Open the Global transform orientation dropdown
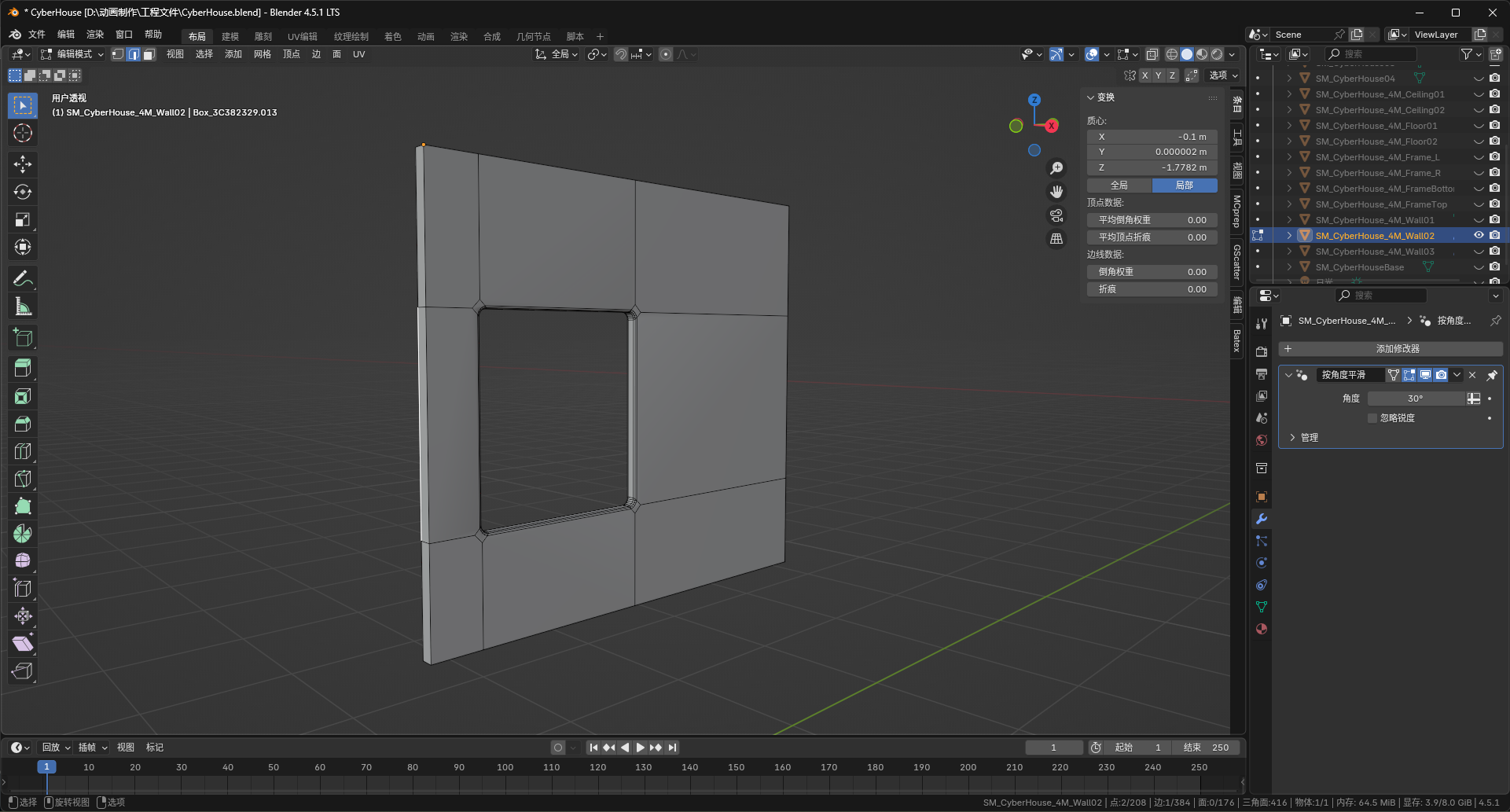The image size is (1510, 812). click(x=557, y=54)
